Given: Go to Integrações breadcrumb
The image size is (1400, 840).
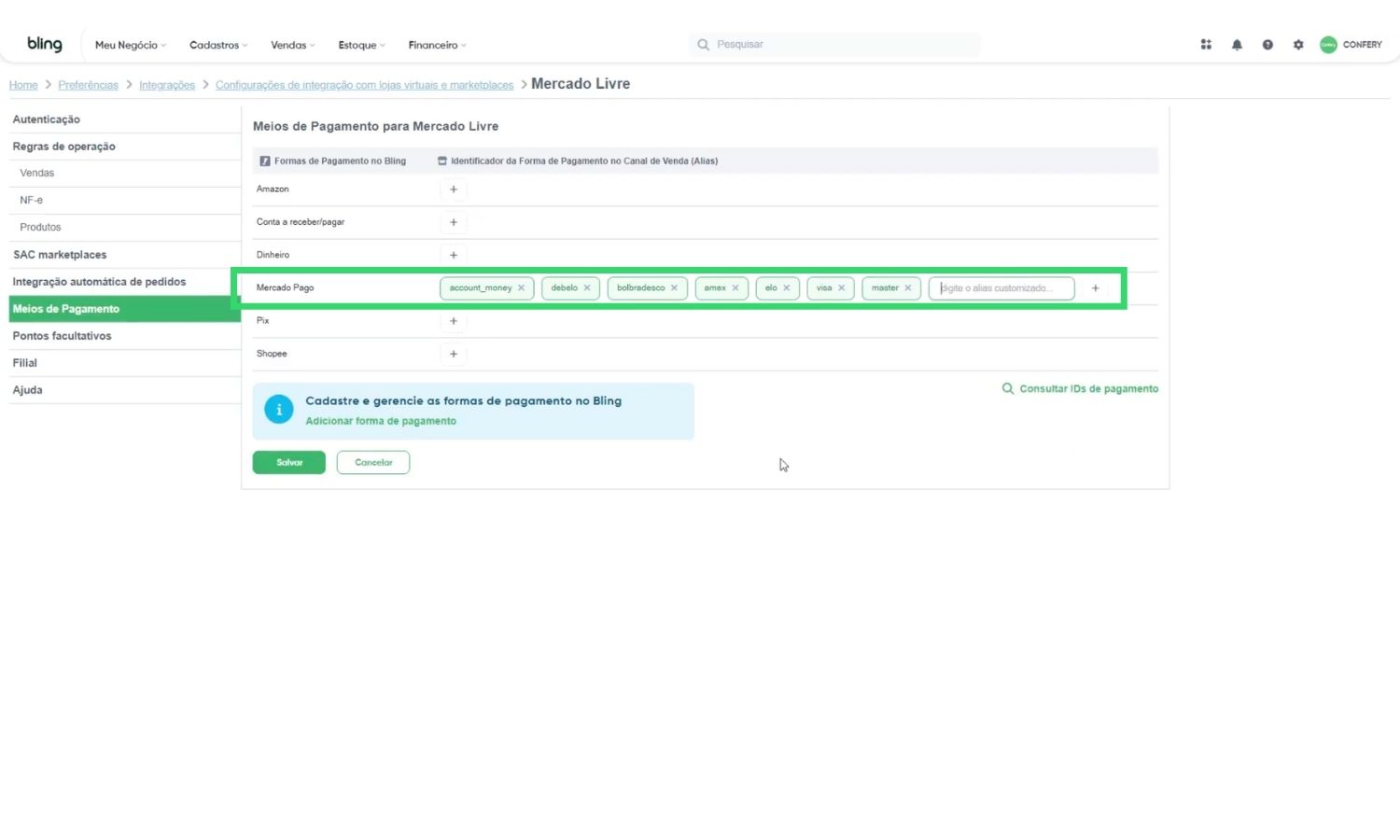Looking at the screenshot, I should point(167,85).
